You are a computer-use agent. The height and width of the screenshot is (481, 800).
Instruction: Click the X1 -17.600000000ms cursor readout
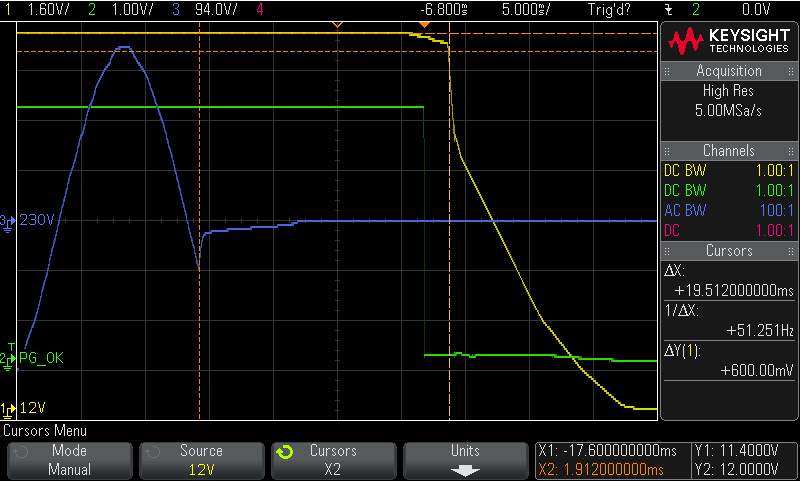pos(607,451)
